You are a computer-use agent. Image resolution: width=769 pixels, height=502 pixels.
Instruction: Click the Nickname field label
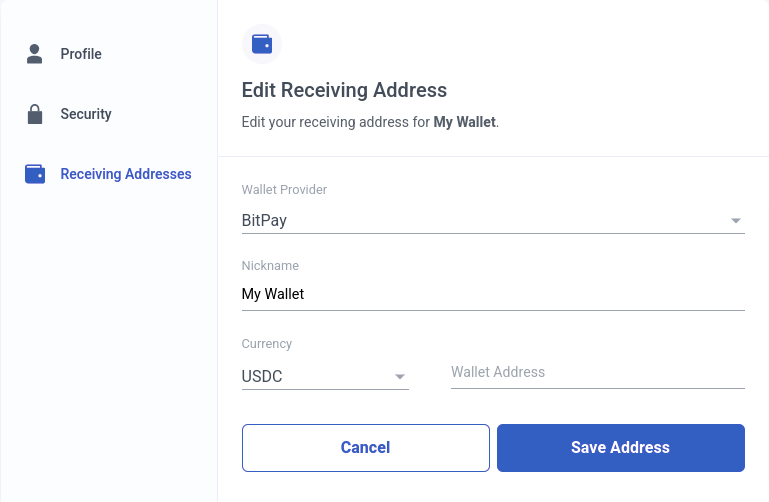(270, 266)
